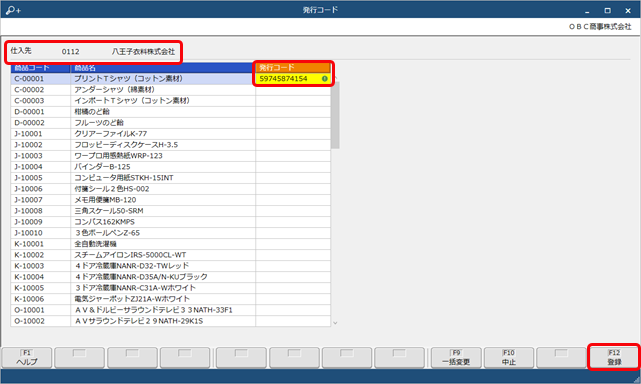Select row K-10002
The image size is (641, 384).
pos(170,255)
